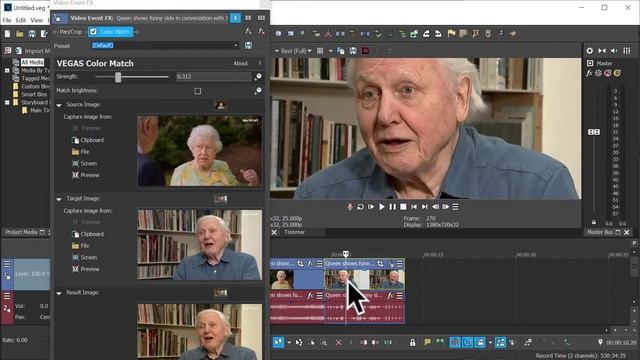Select Clipboard under Target Image capture

tap(88, 234)
